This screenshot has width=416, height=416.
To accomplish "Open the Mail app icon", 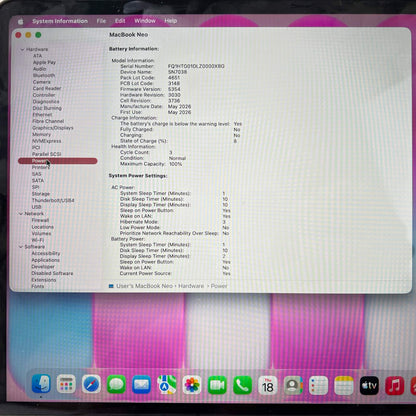I will pyautogui.click(x=142, y=384).
